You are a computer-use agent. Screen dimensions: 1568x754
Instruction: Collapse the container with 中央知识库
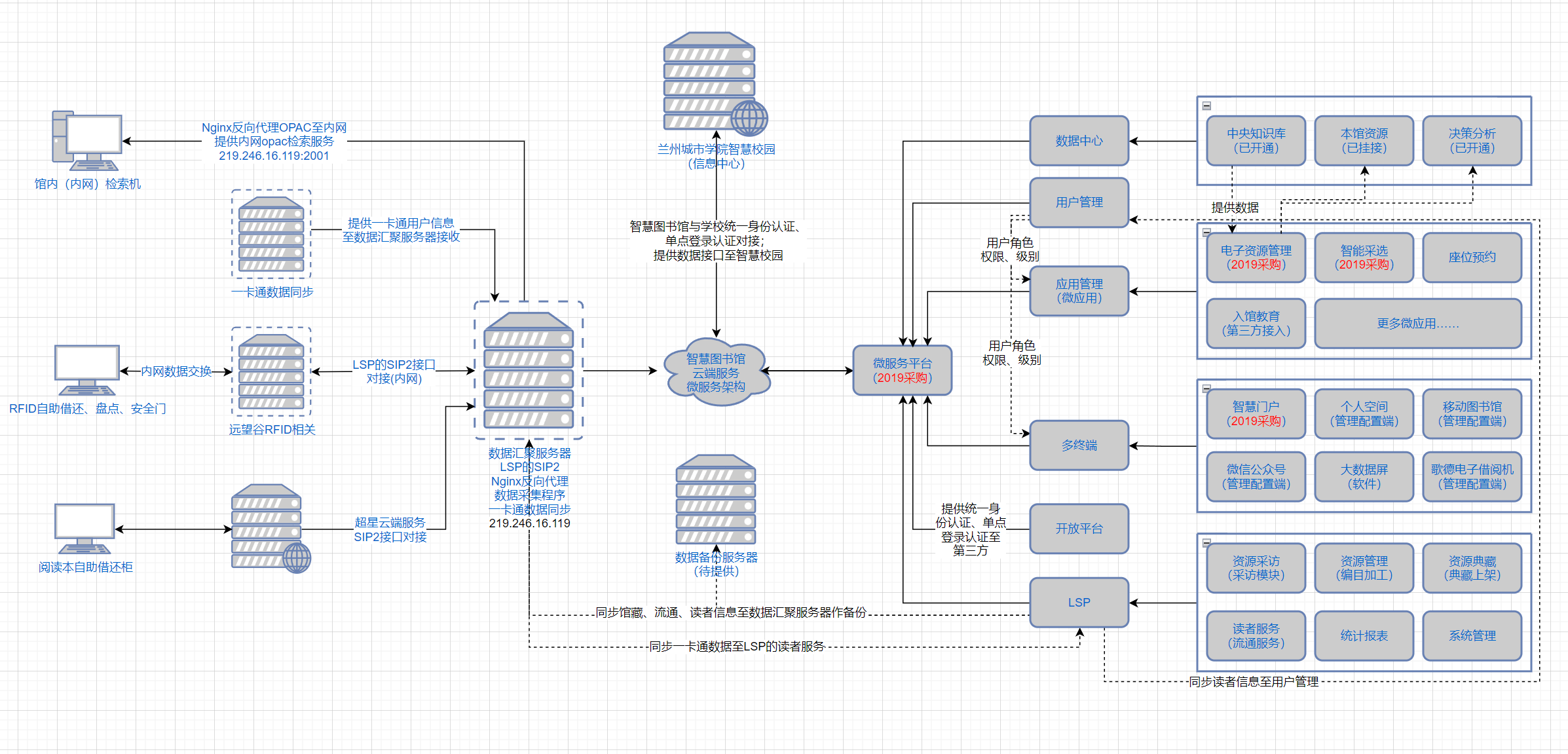pyautogui.click(x=1206, y=106)
